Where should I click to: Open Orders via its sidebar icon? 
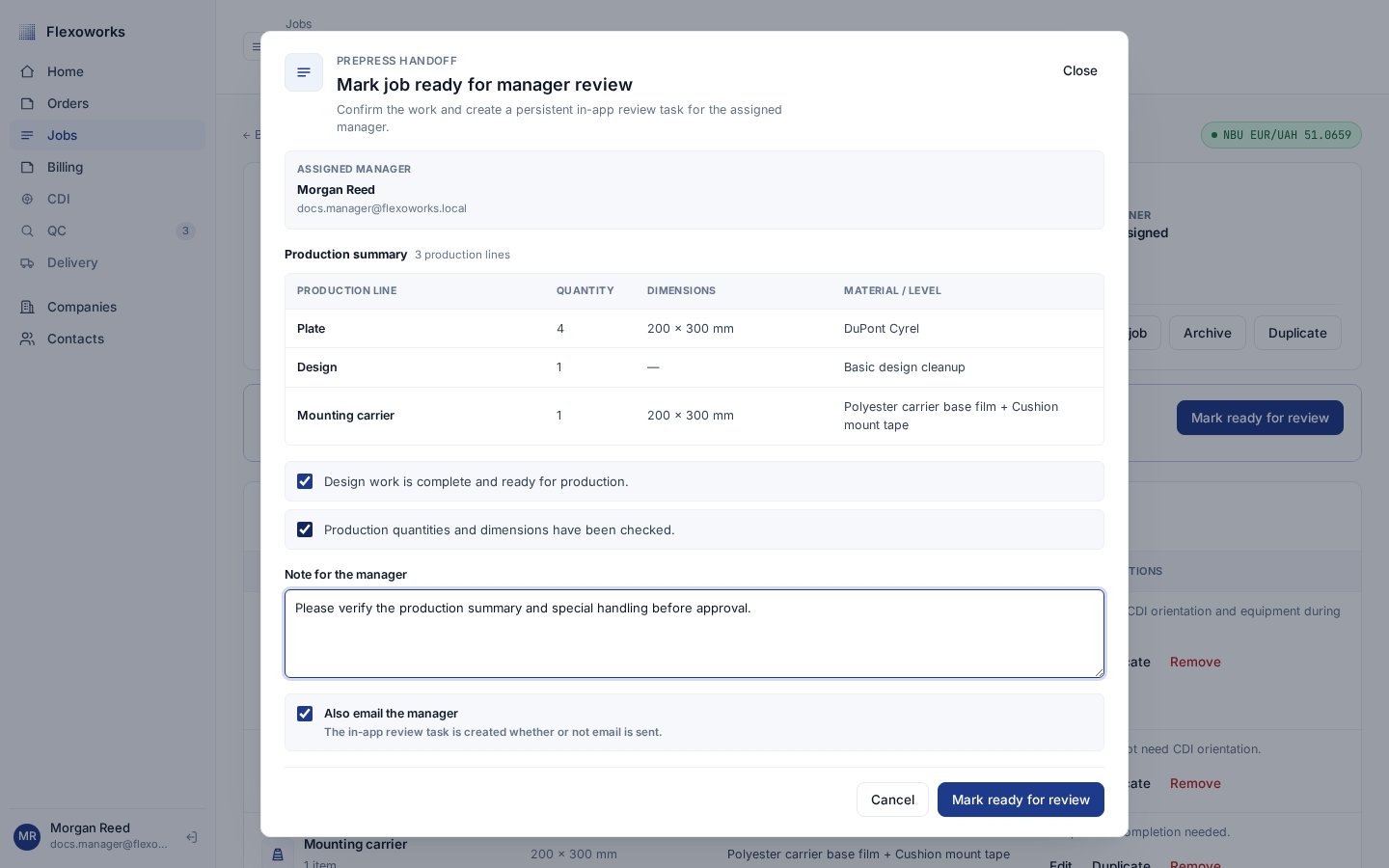pyautogui.click(x=27, y=103)
